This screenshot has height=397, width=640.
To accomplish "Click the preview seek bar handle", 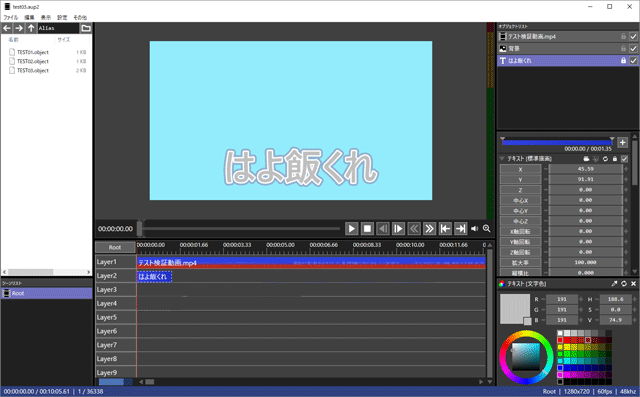I will [140, 228].
